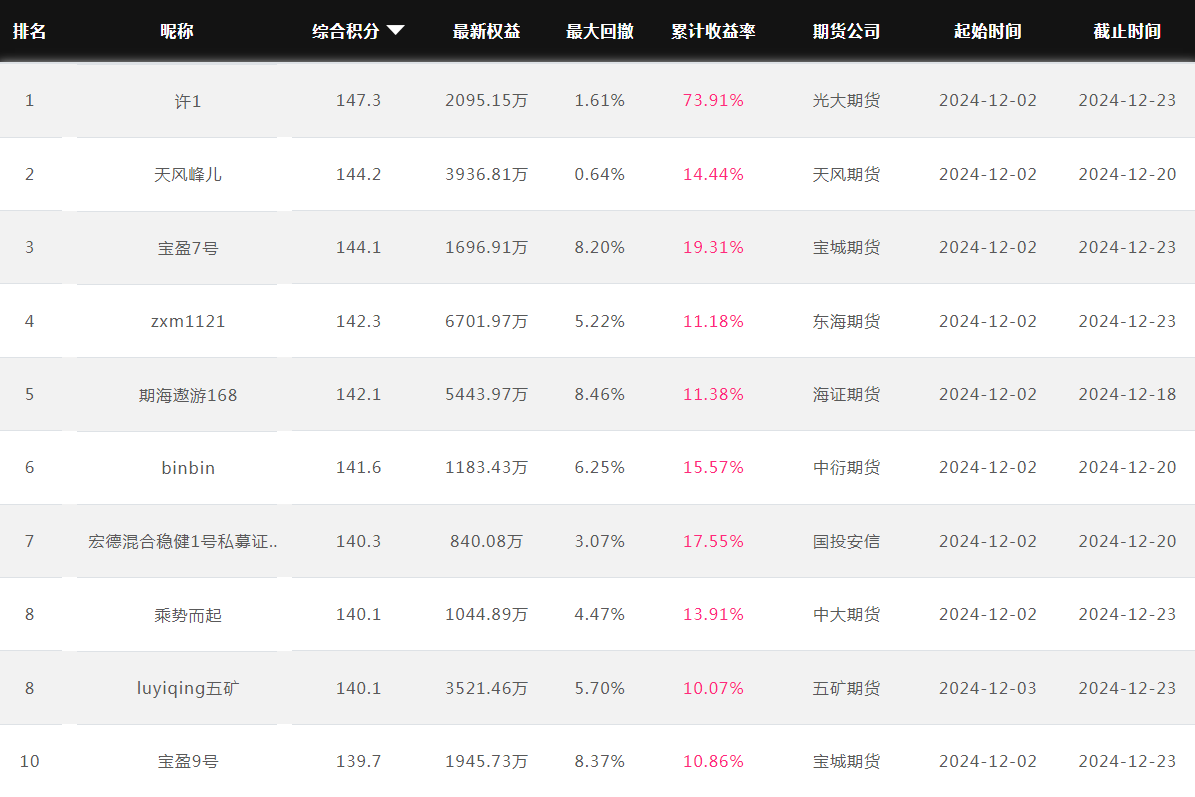Click return rate 15.57%

(x=713, y=468)
